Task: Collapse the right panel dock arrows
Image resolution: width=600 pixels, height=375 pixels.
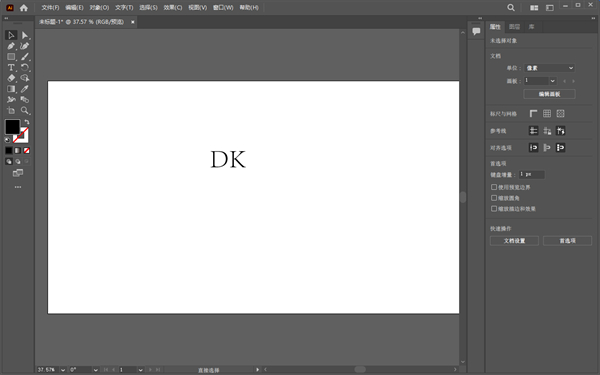Action: 593,18
